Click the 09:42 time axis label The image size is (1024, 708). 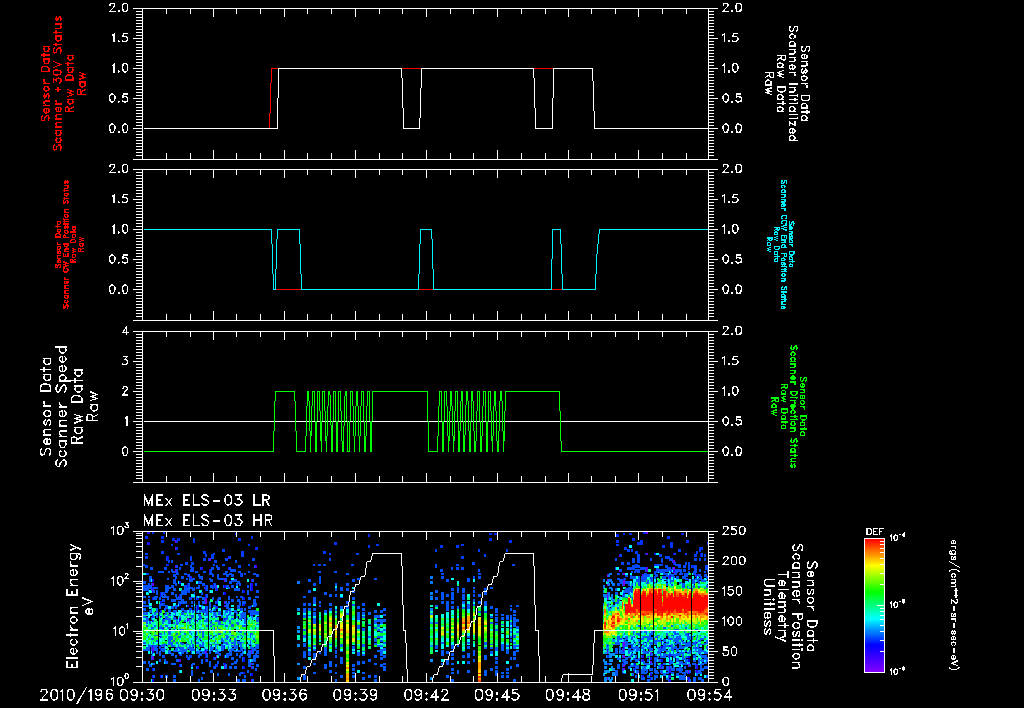425,696
